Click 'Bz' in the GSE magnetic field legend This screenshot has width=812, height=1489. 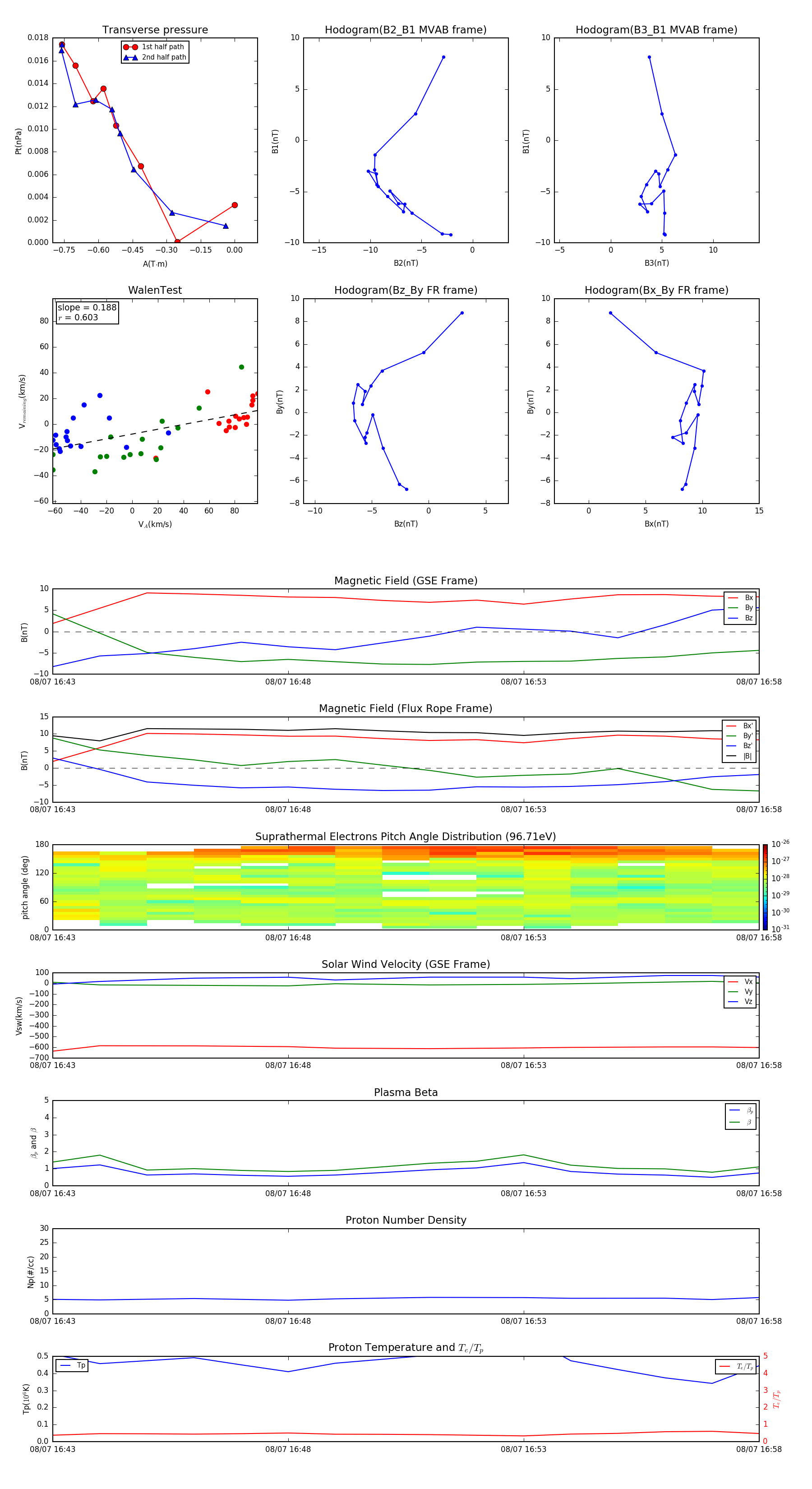point(740,618)
